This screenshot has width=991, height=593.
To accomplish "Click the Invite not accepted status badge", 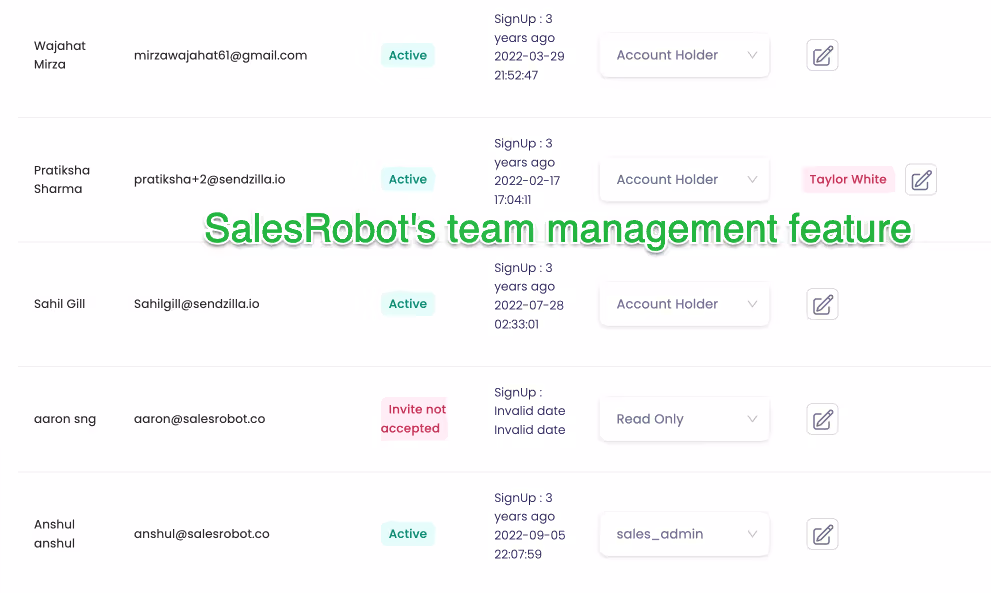I will point(413,419).
